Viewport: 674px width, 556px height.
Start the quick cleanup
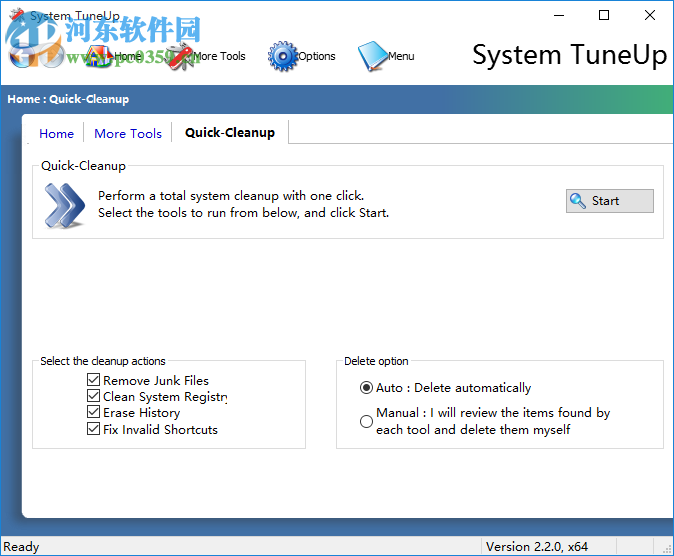[610, 201]
